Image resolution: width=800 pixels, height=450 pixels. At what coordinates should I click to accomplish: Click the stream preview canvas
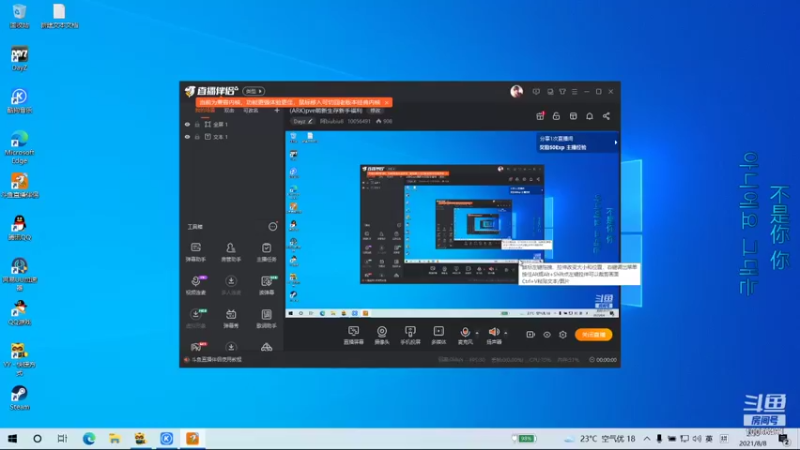click(452, 224)
